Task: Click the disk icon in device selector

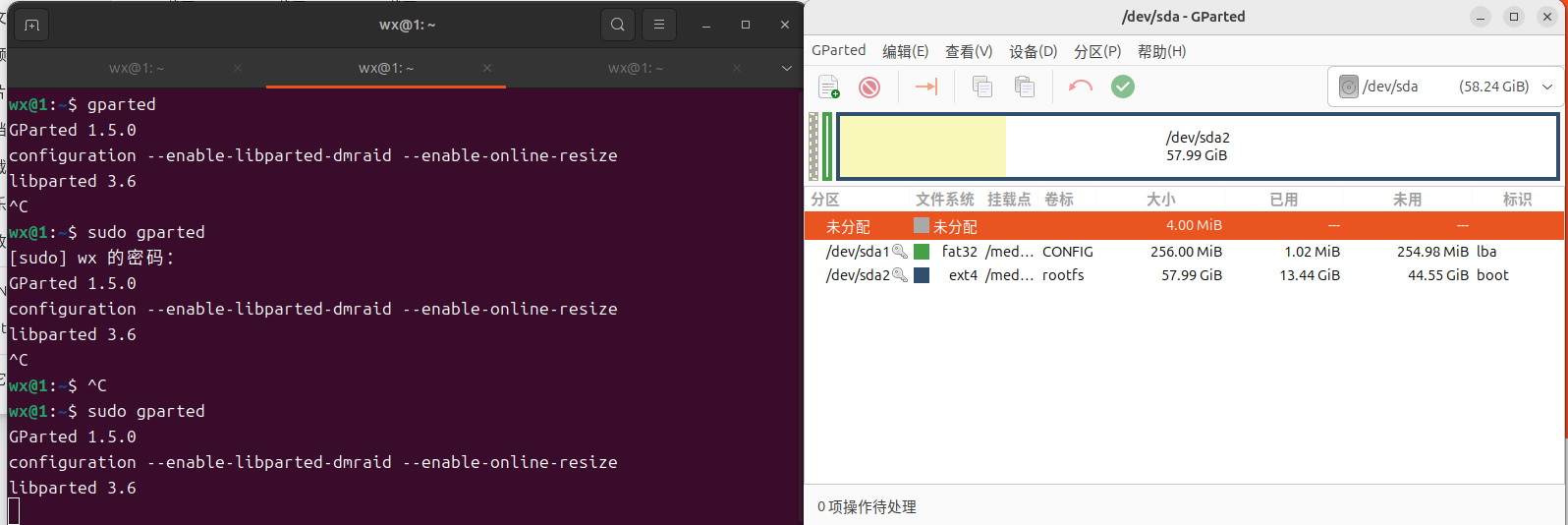Action: pyautogui.click(x=1349, y=87)
